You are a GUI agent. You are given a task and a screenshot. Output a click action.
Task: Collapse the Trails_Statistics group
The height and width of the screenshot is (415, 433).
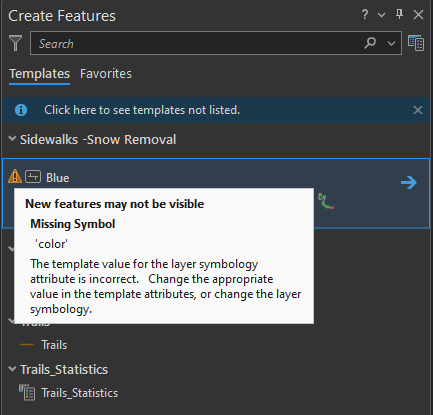tap(12, 369)
